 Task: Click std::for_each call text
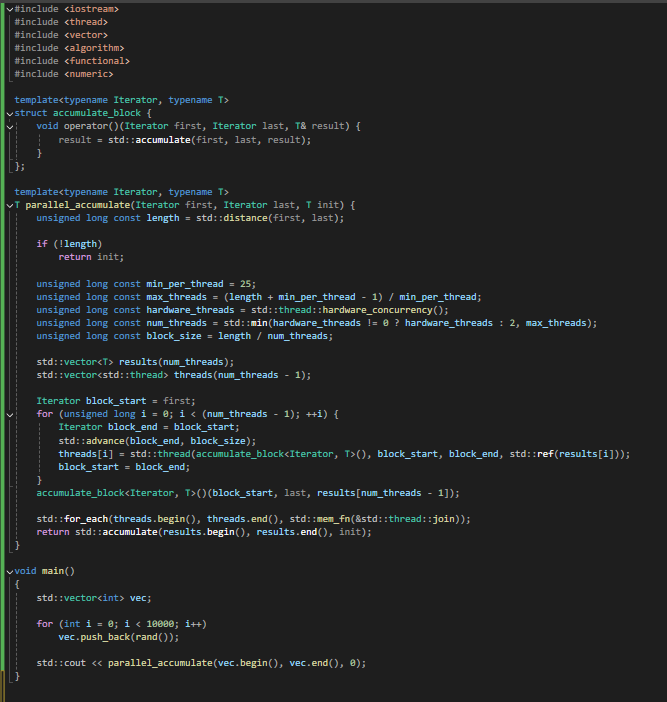pyautogui.click(x=72, y=518)
